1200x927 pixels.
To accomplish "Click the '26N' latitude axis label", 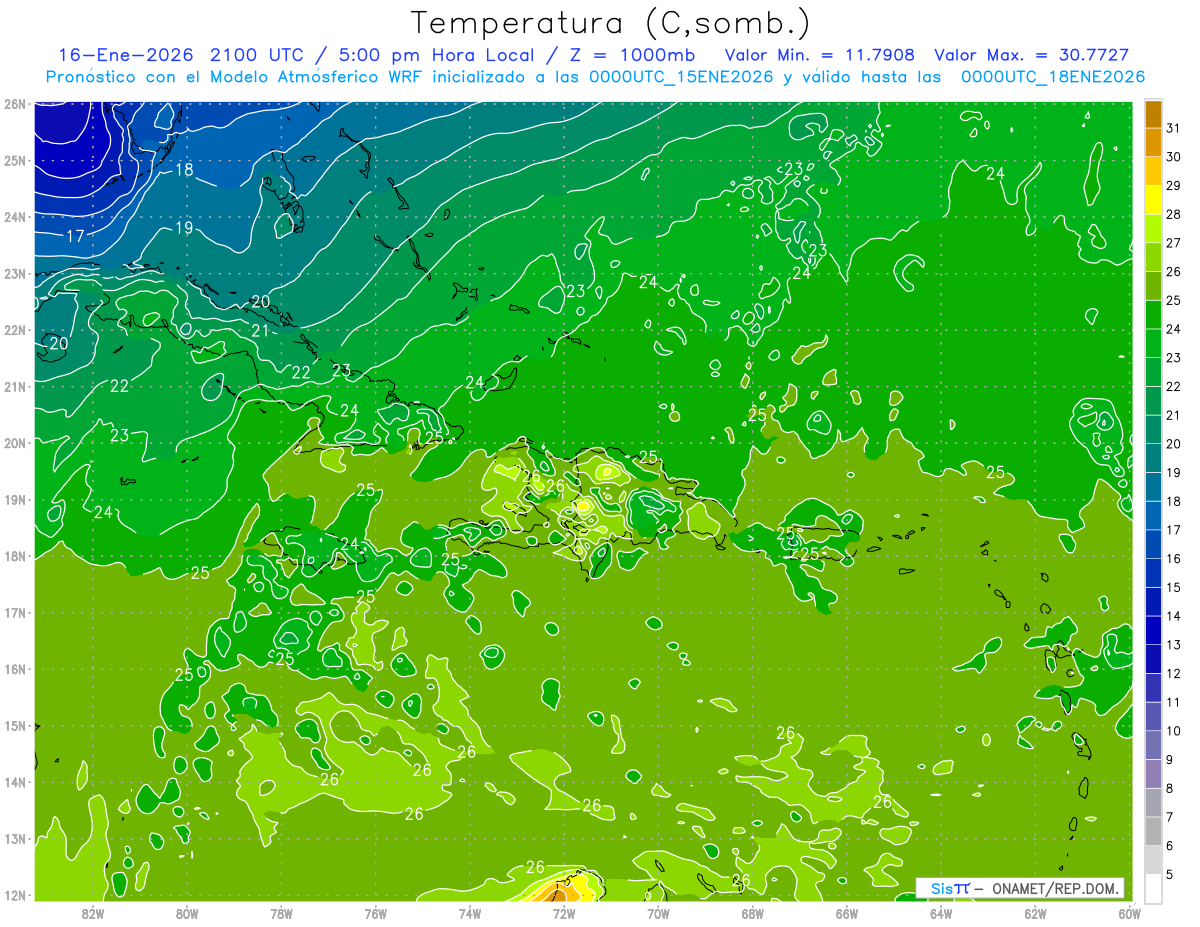I will pos(14,103).
